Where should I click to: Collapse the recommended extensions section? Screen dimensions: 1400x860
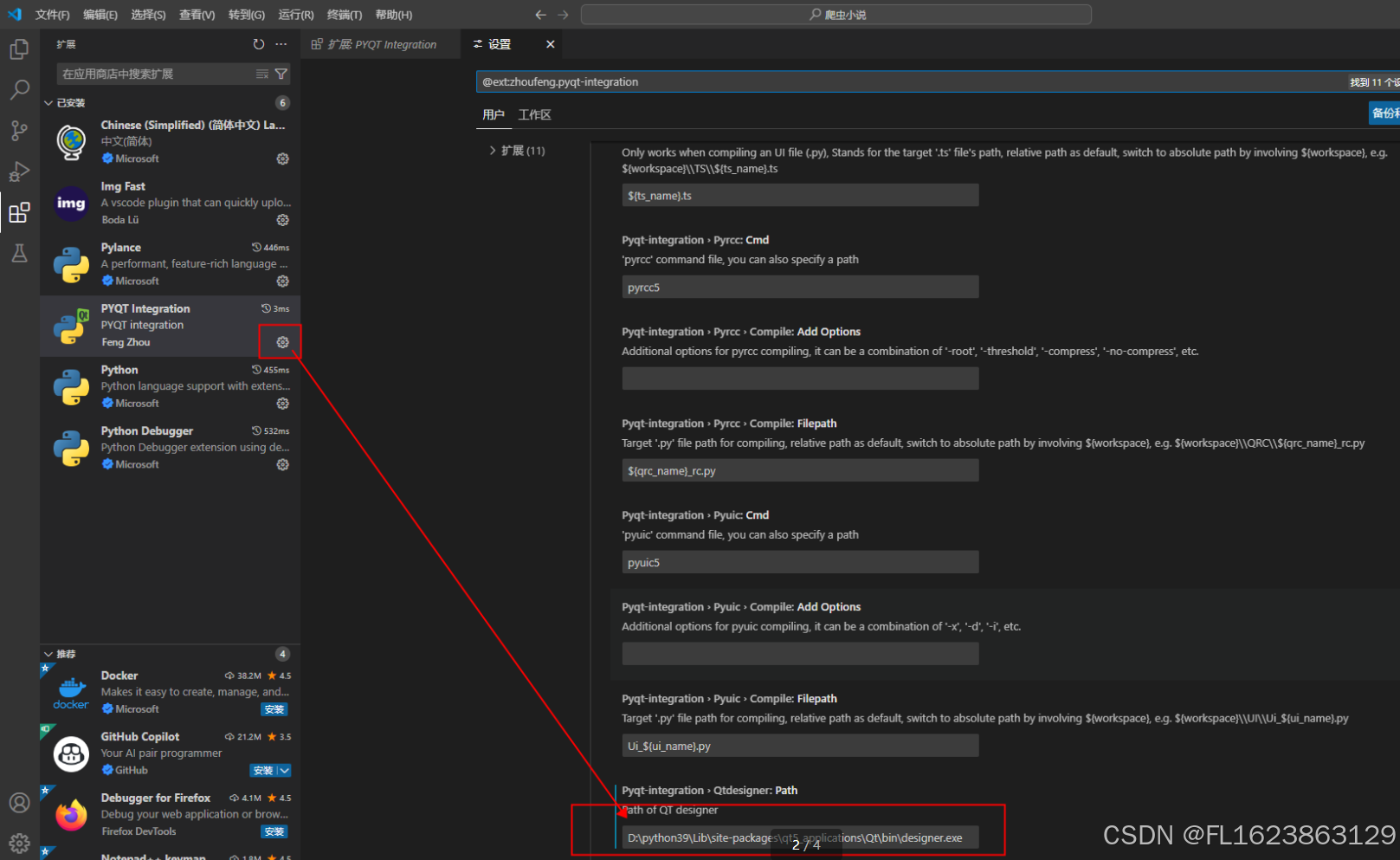(x=48, y=654)
